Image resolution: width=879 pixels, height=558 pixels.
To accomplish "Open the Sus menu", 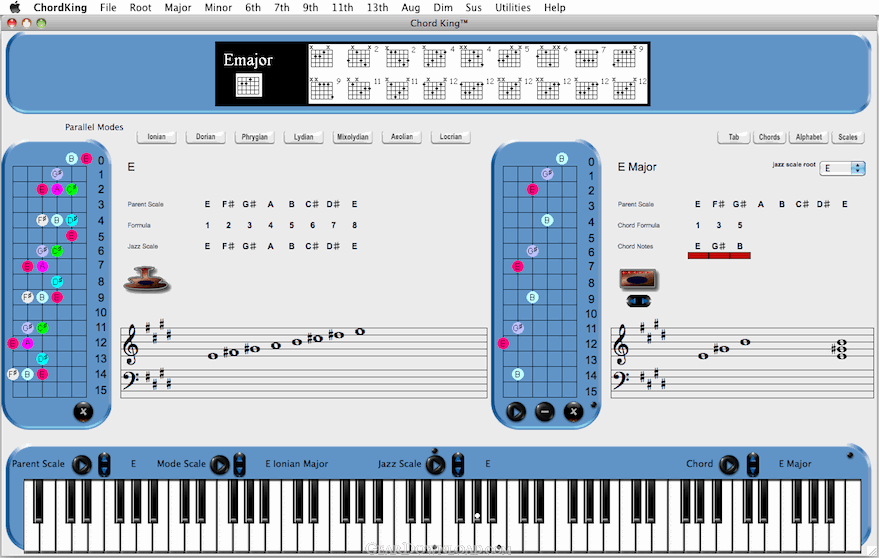I will (x=474, y=7).
